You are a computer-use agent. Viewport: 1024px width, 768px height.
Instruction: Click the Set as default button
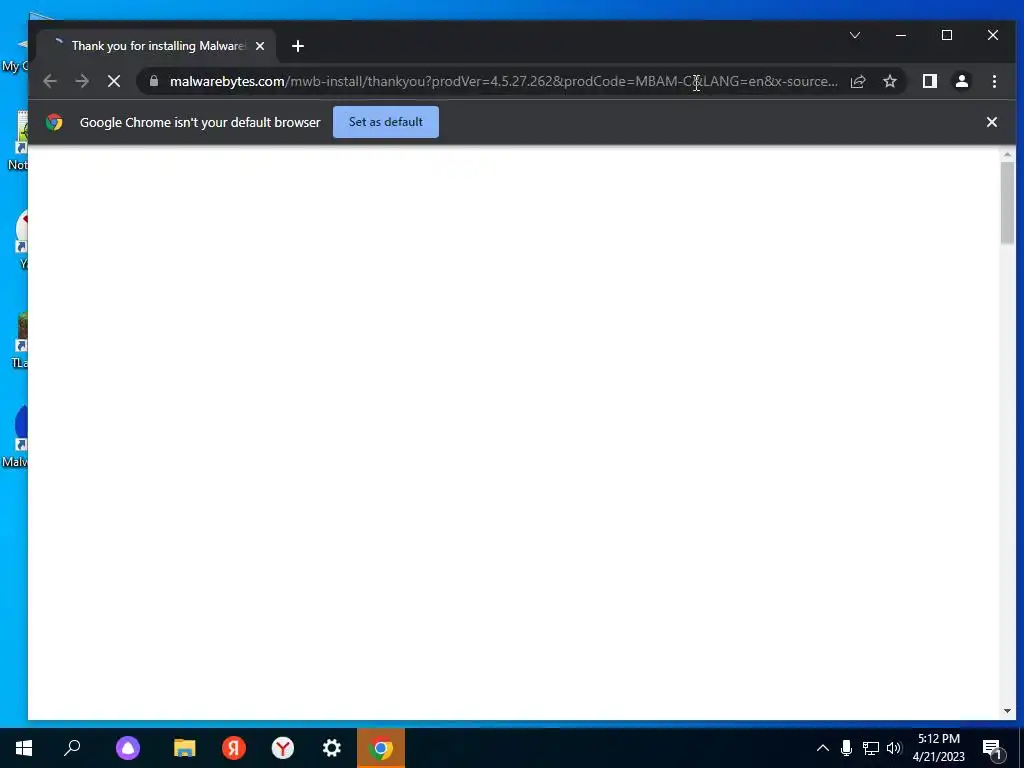pyautogui.click(x=386, y=122)
